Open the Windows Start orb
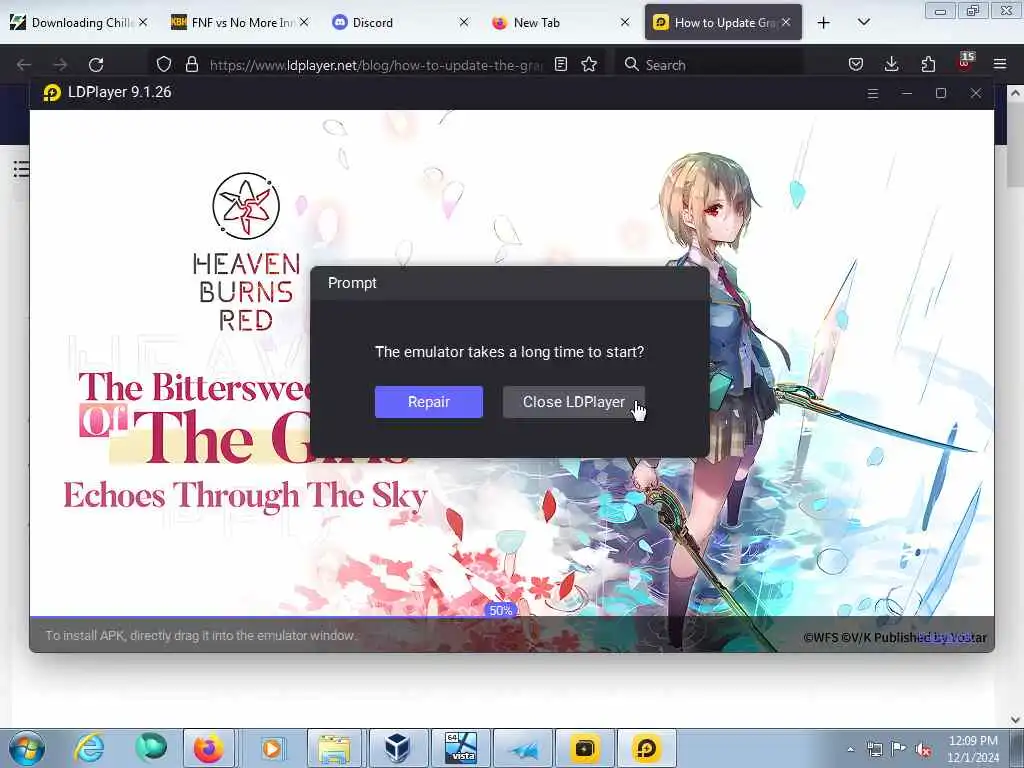 (x=27, y=748)
